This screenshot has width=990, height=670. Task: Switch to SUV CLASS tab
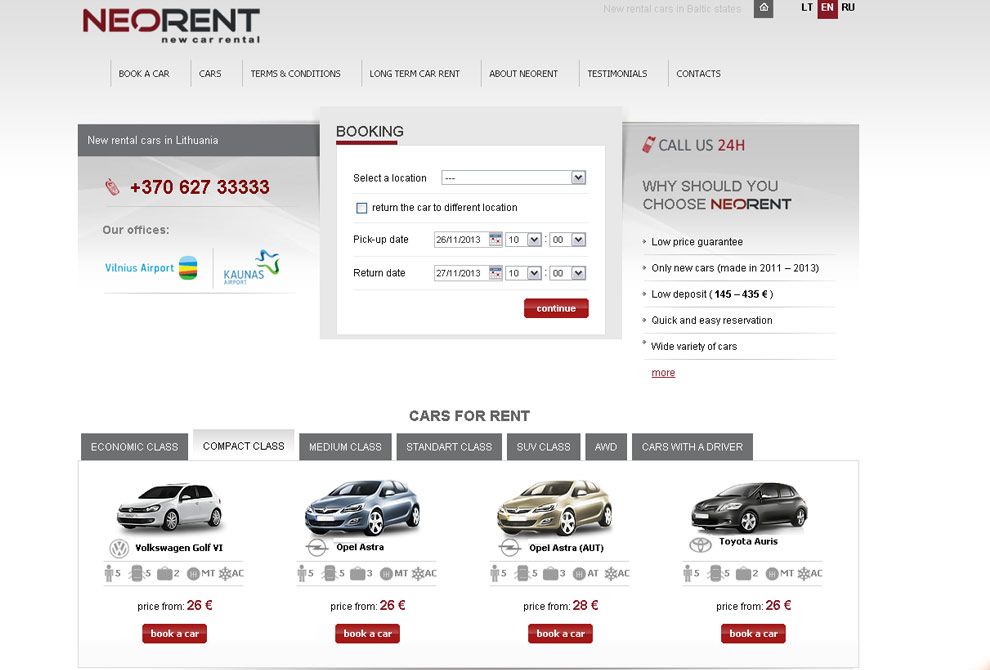543,446
